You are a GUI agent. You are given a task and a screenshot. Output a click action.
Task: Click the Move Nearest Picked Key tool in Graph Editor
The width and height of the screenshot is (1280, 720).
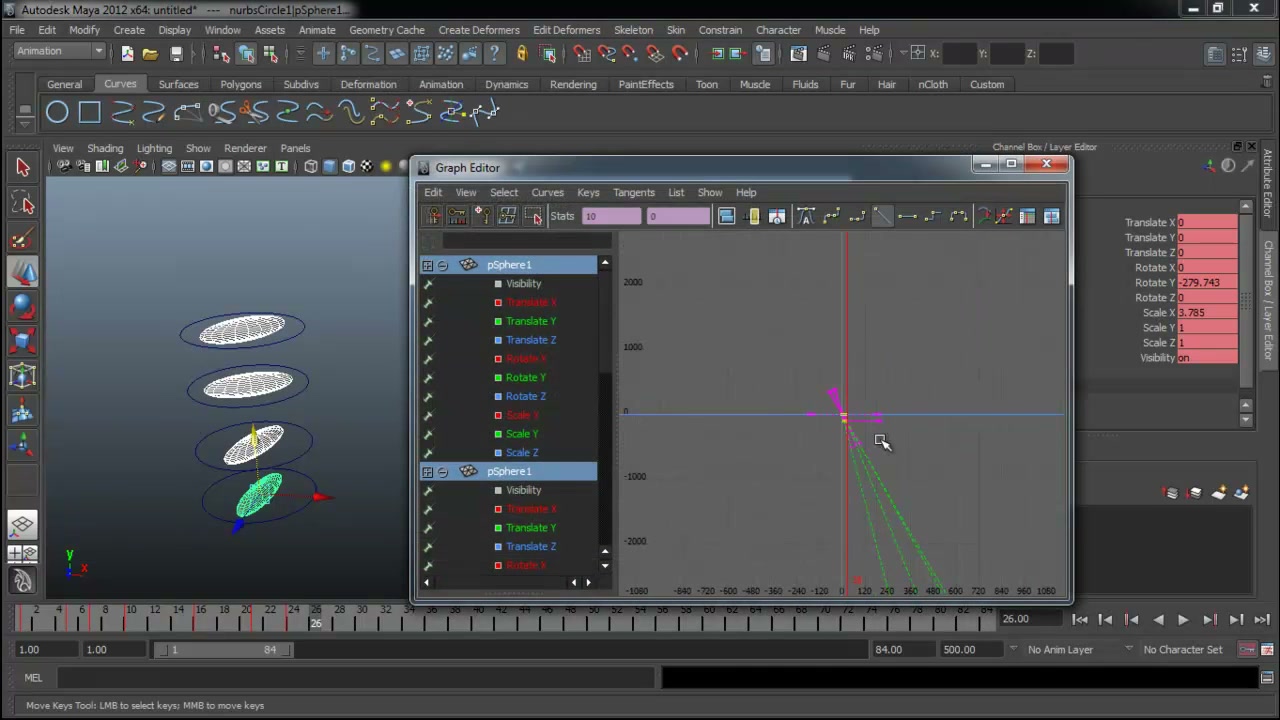432,216
